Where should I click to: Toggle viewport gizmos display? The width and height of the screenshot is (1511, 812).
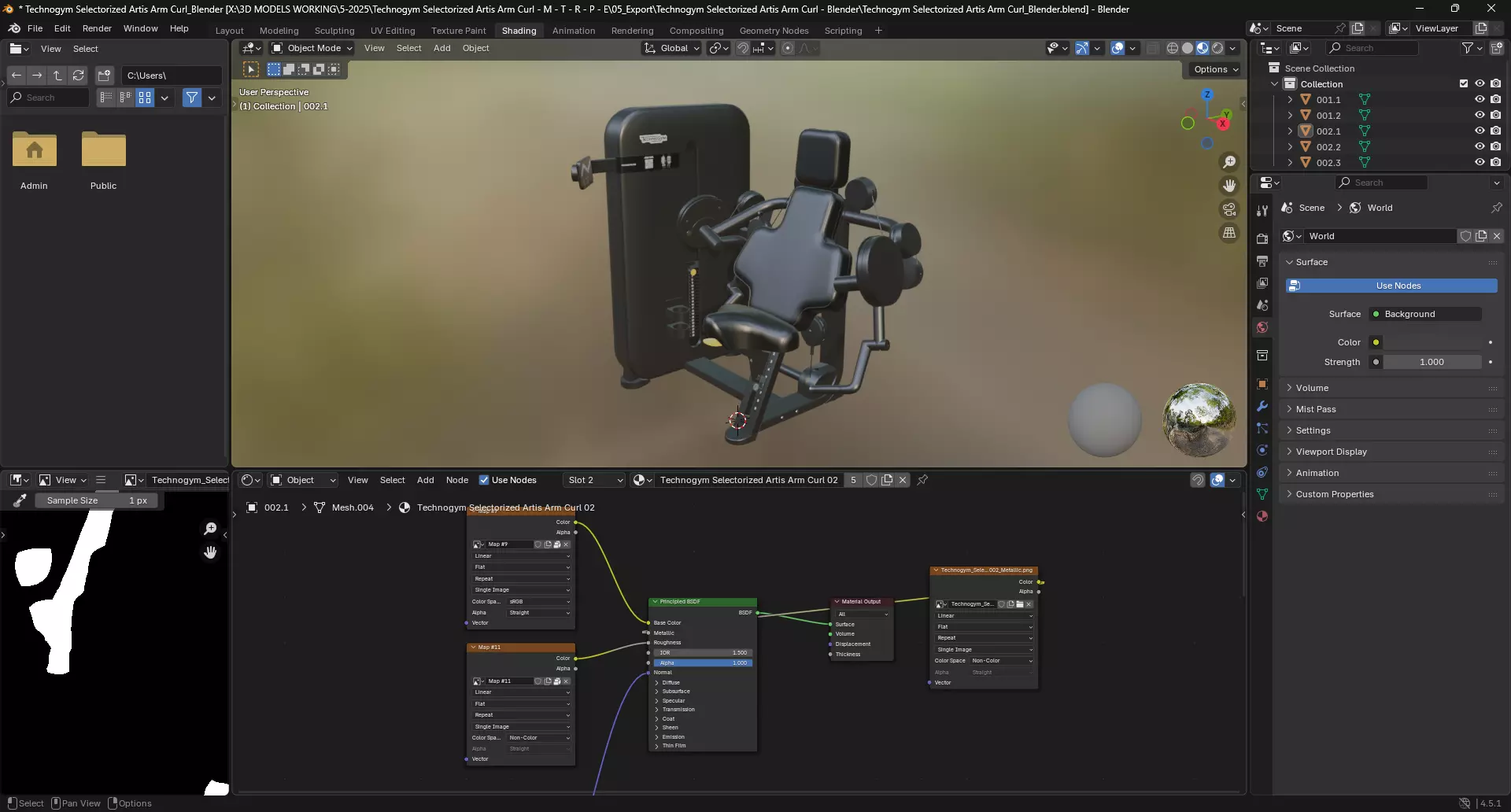pyautogui.click(x=1082, y=48)
